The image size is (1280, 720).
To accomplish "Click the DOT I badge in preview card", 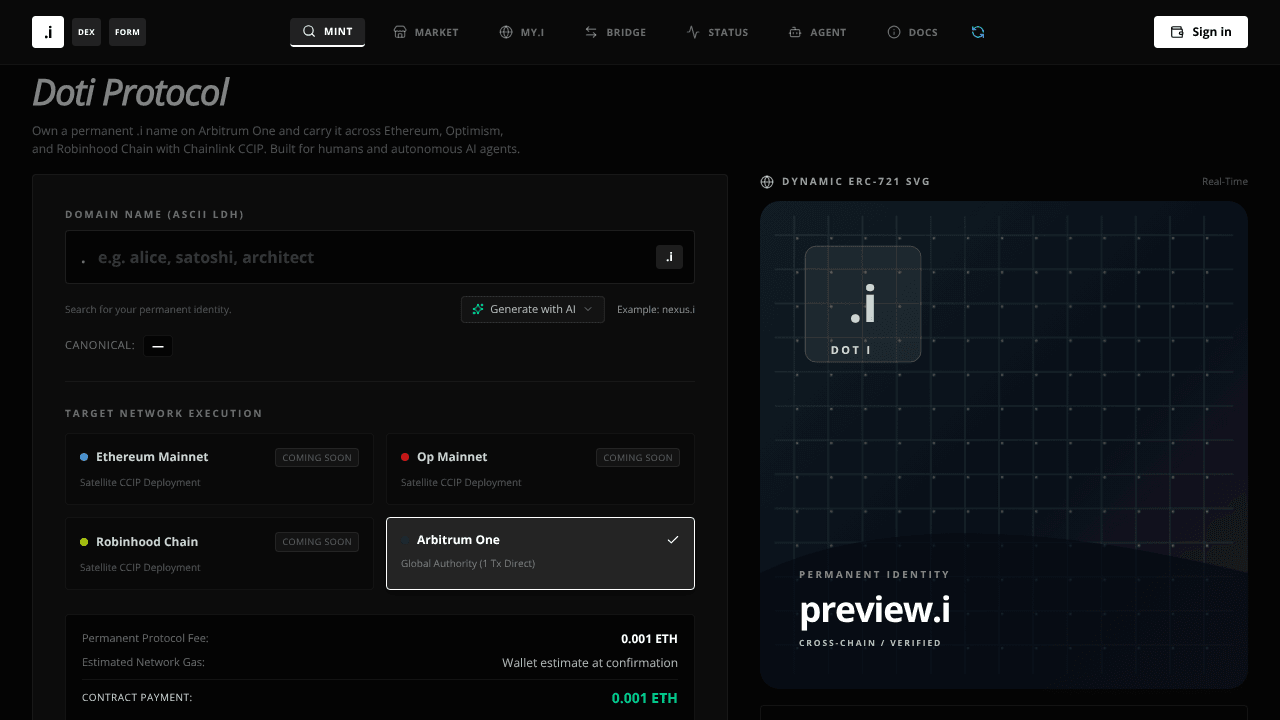I will (863, 304).
